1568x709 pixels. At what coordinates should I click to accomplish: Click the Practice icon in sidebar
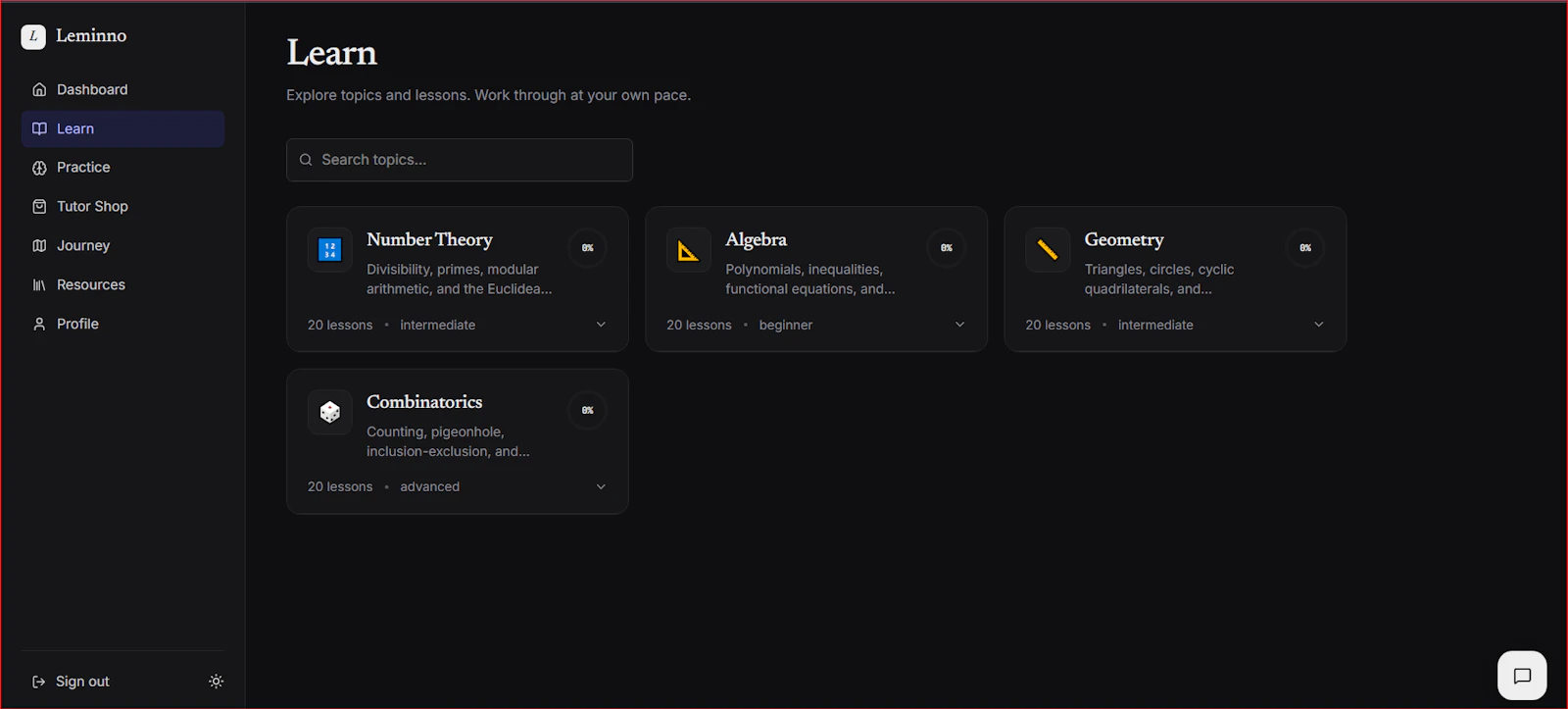click(39, 168)
